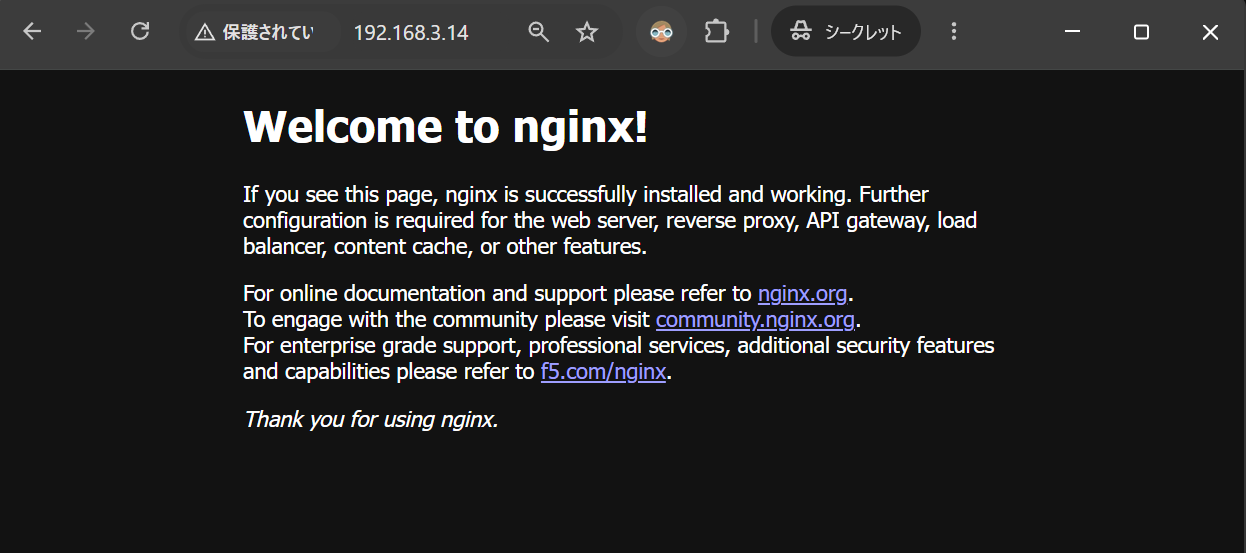Open the Chrome three-dot menu
Screen dimensions: 1246x553
pyautogui.click(x=953, y=32)
